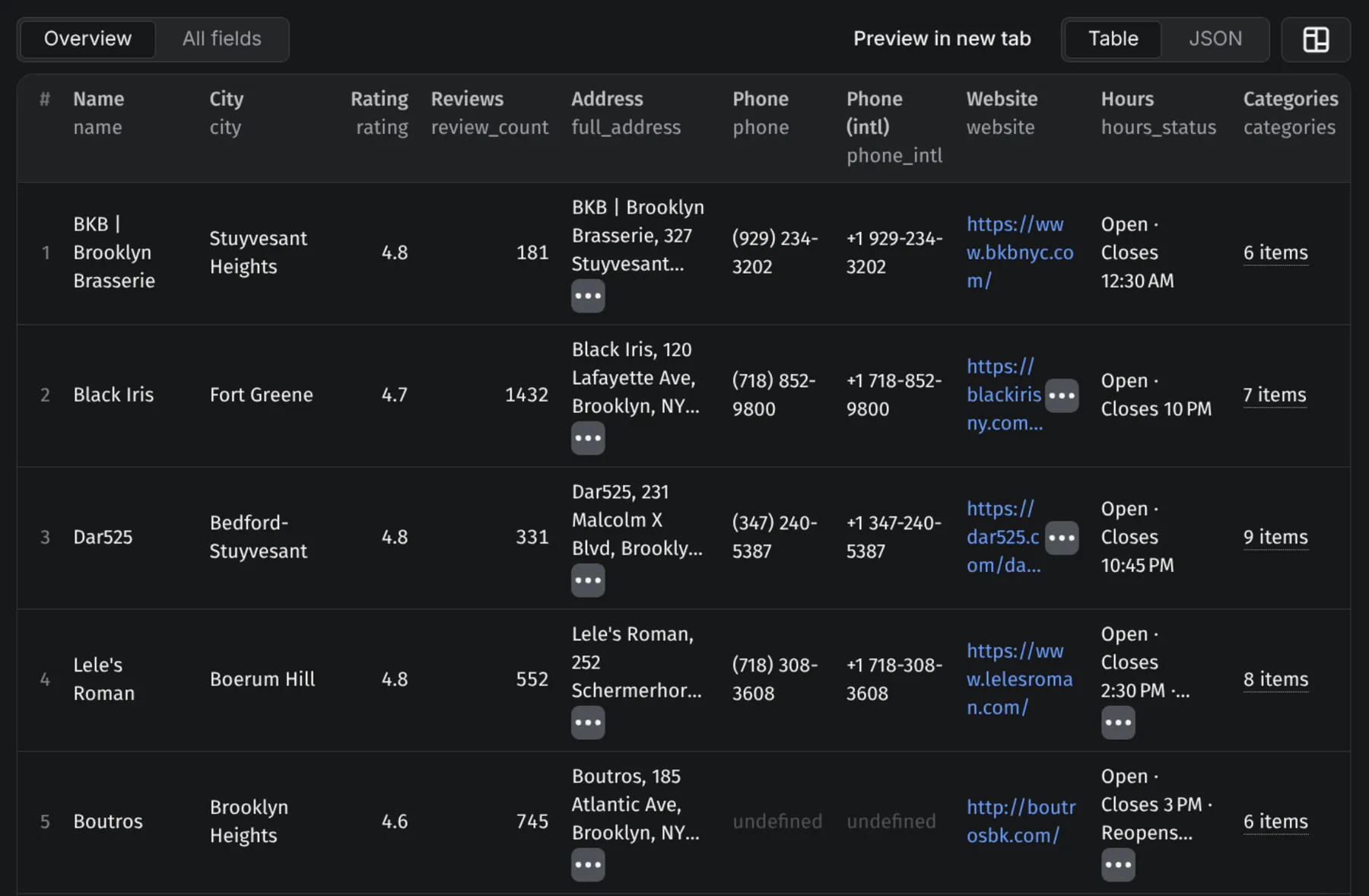Expand the Boutros address ellipsis

pyautogui.click(x=588, y=865)
